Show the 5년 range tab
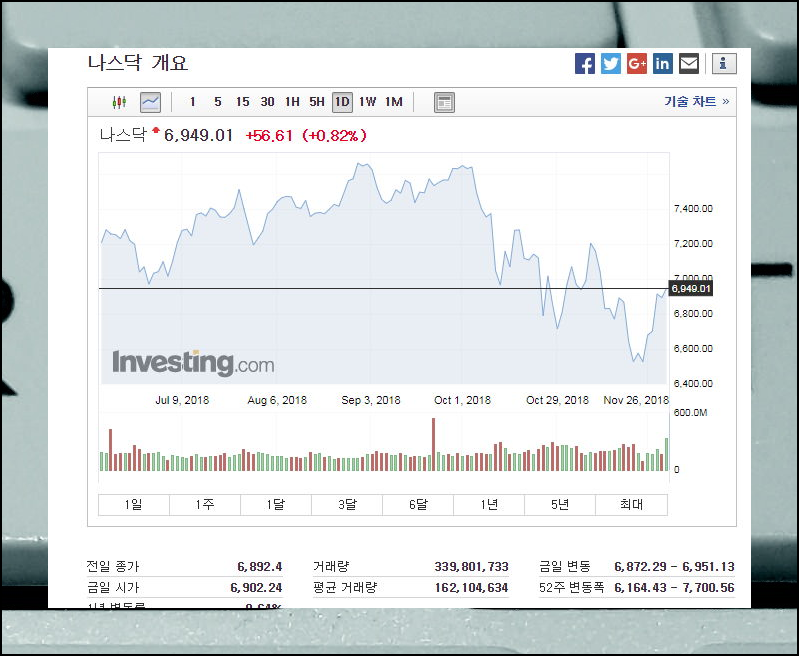799x656 pixels. click(x=560, y=505)
